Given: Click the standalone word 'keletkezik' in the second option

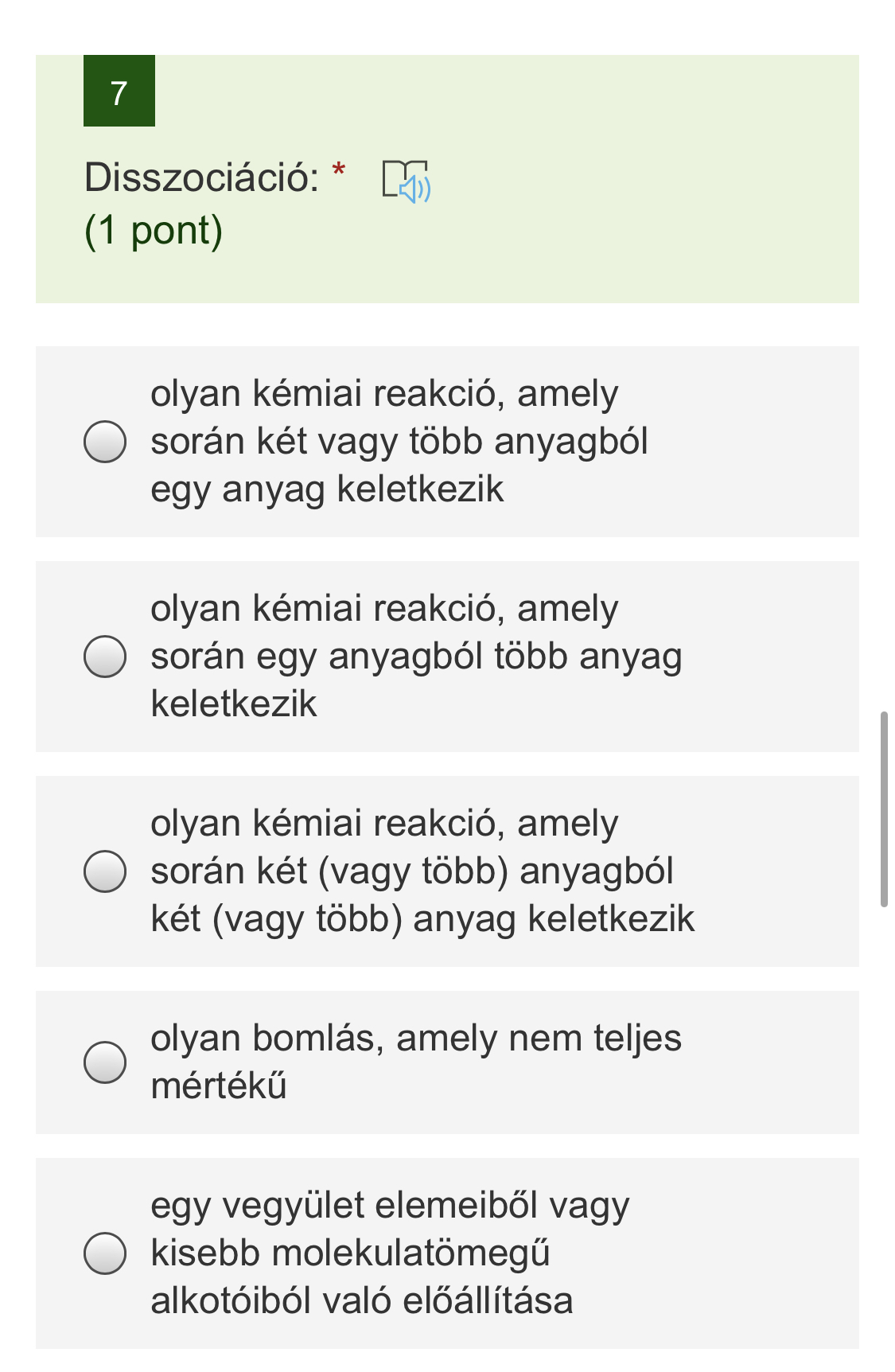Looking at the screenshot, I should [x=234, y=704].
